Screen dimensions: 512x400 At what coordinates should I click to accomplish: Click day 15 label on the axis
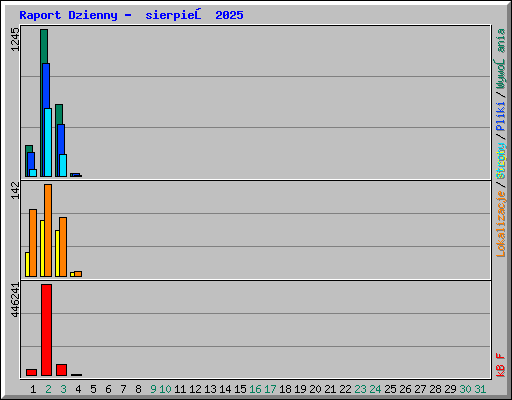coord(240,389)
